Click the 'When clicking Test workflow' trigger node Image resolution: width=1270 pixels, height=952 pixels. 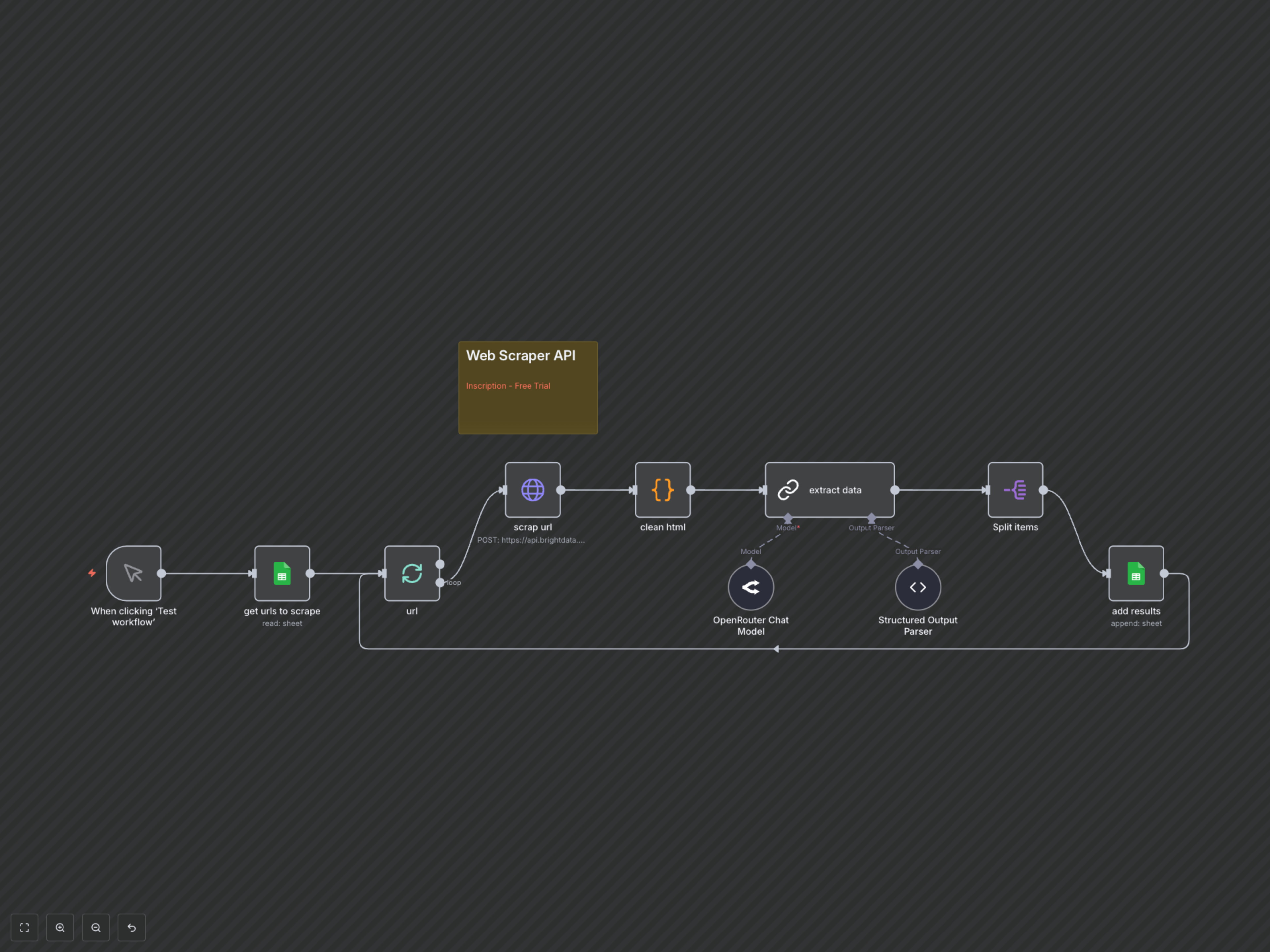(x=133, y=573)
